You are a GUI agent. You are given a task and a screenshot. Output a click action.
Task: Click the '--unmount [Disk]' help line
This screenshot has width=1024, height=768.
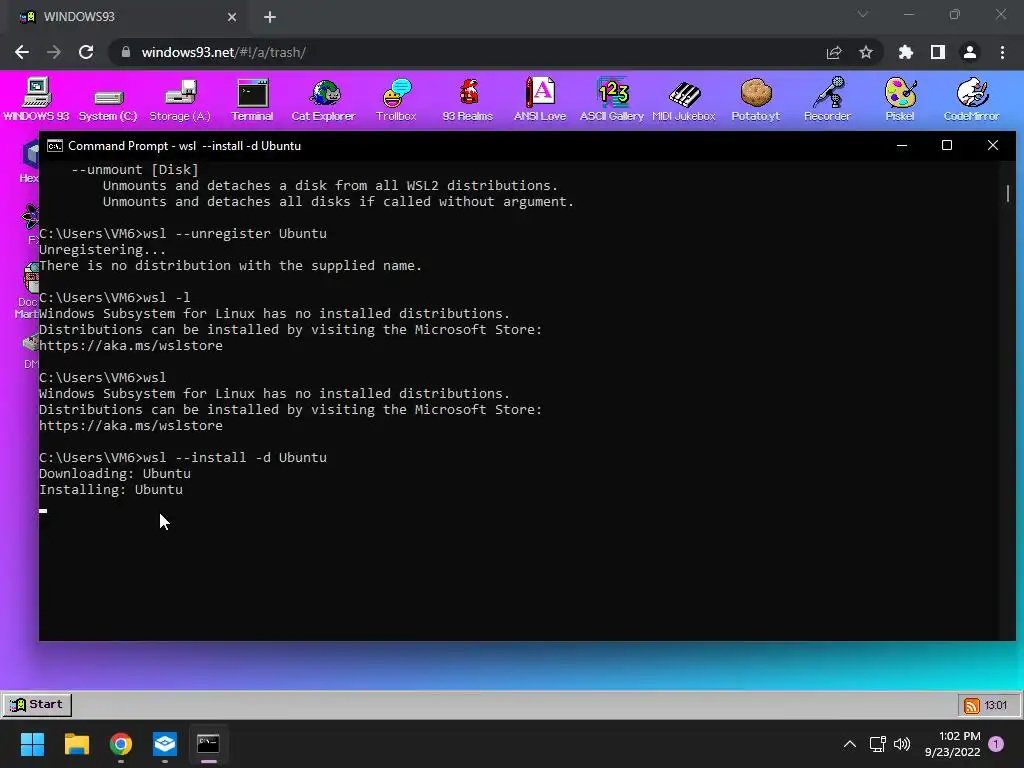(135, 169)
